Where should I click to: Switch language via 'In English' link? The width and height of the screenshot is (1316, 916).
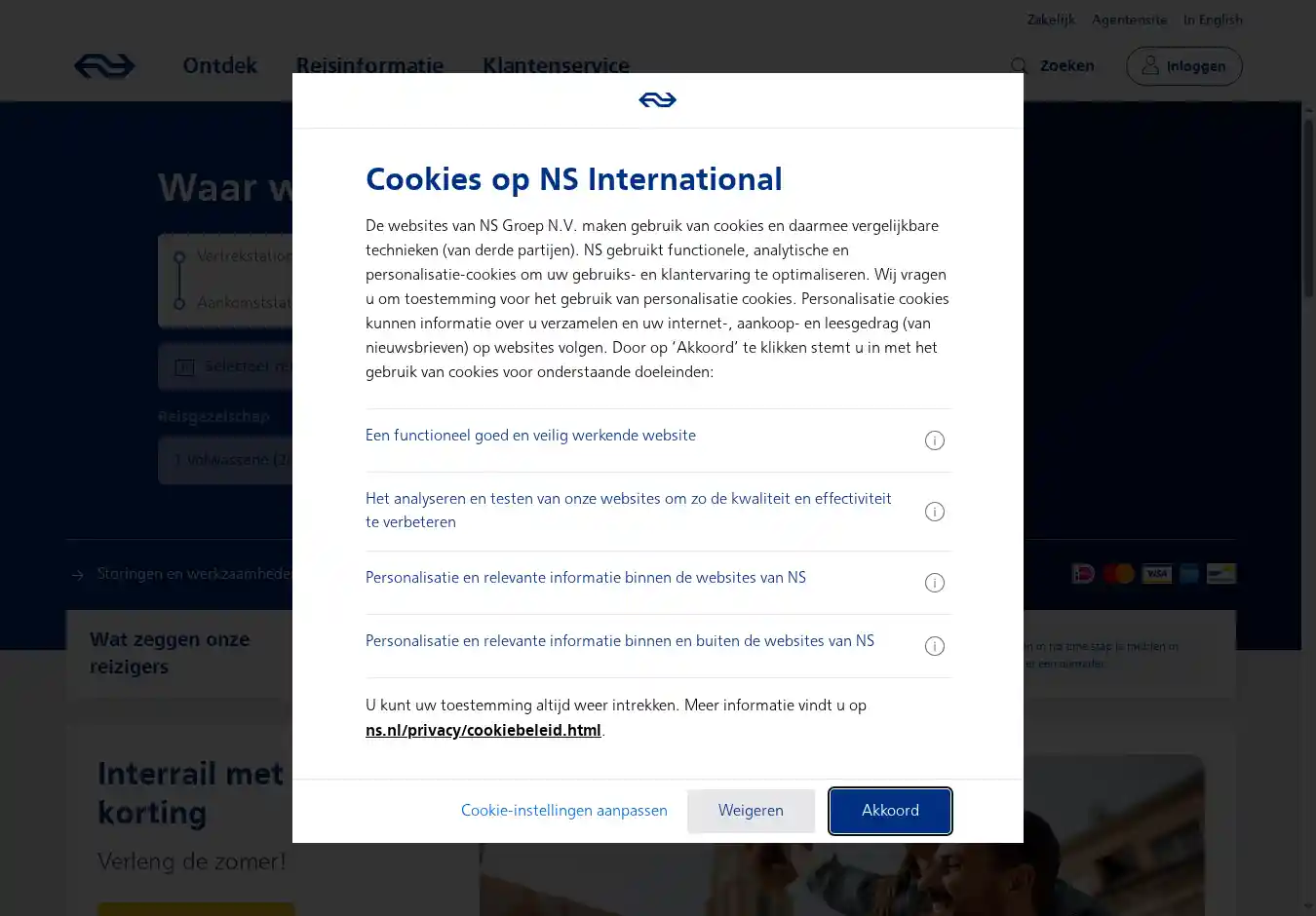click(1213, 19)
